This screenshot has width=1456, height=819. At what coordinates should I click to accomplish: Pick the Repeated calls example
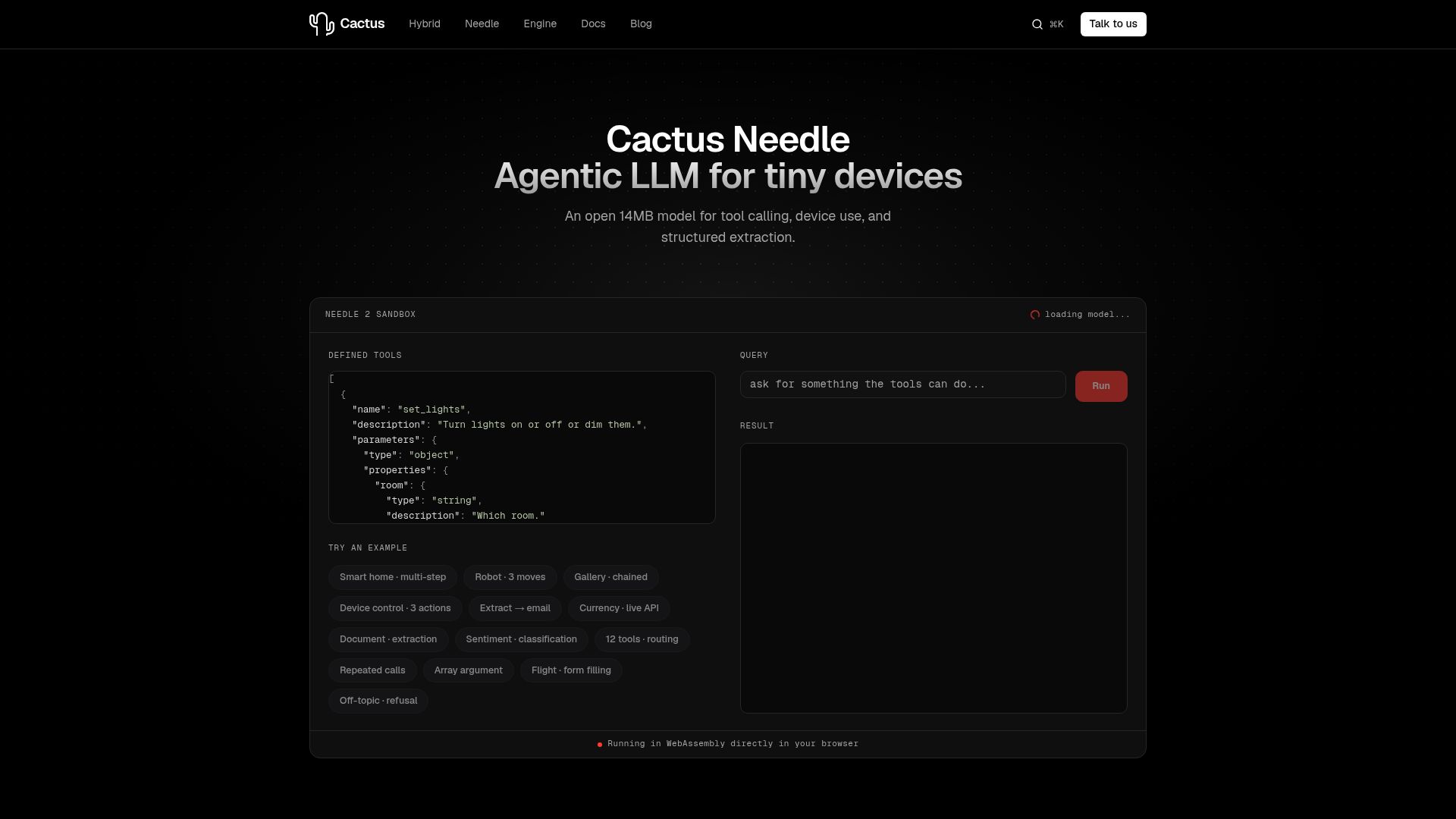(372, 671)
